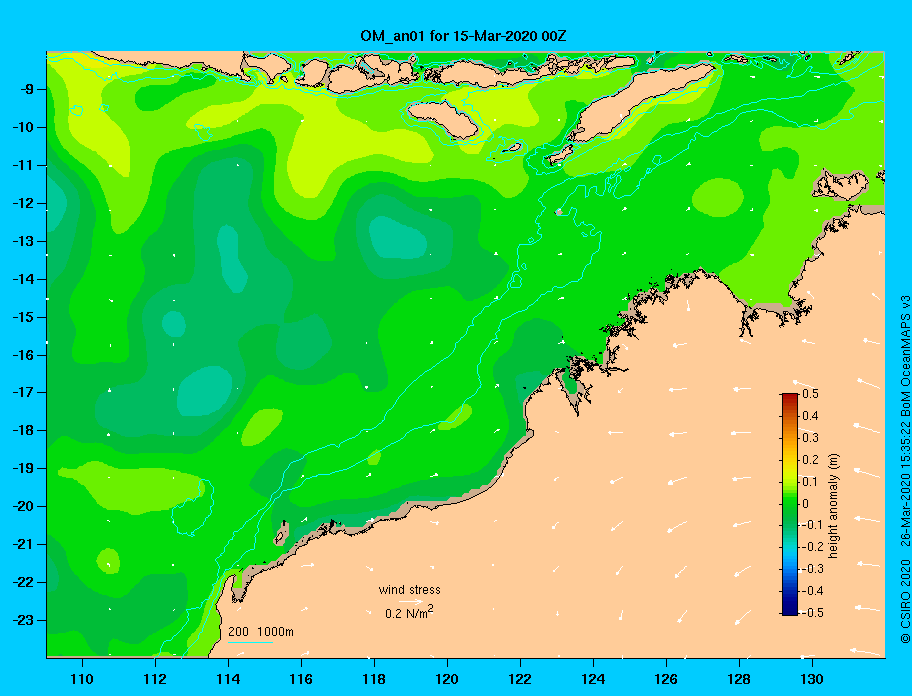Click the "0" color scale label

[x=806, y=504]
